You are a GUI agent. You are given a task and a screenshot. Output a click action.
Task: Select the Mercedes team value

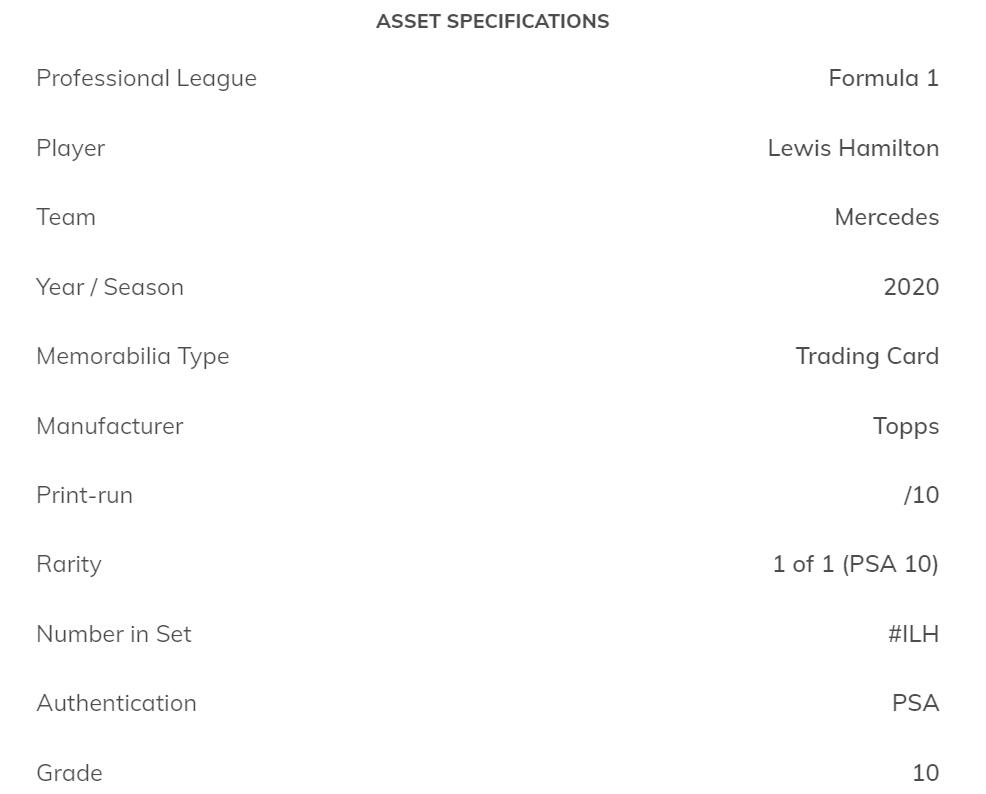(886, 217)
